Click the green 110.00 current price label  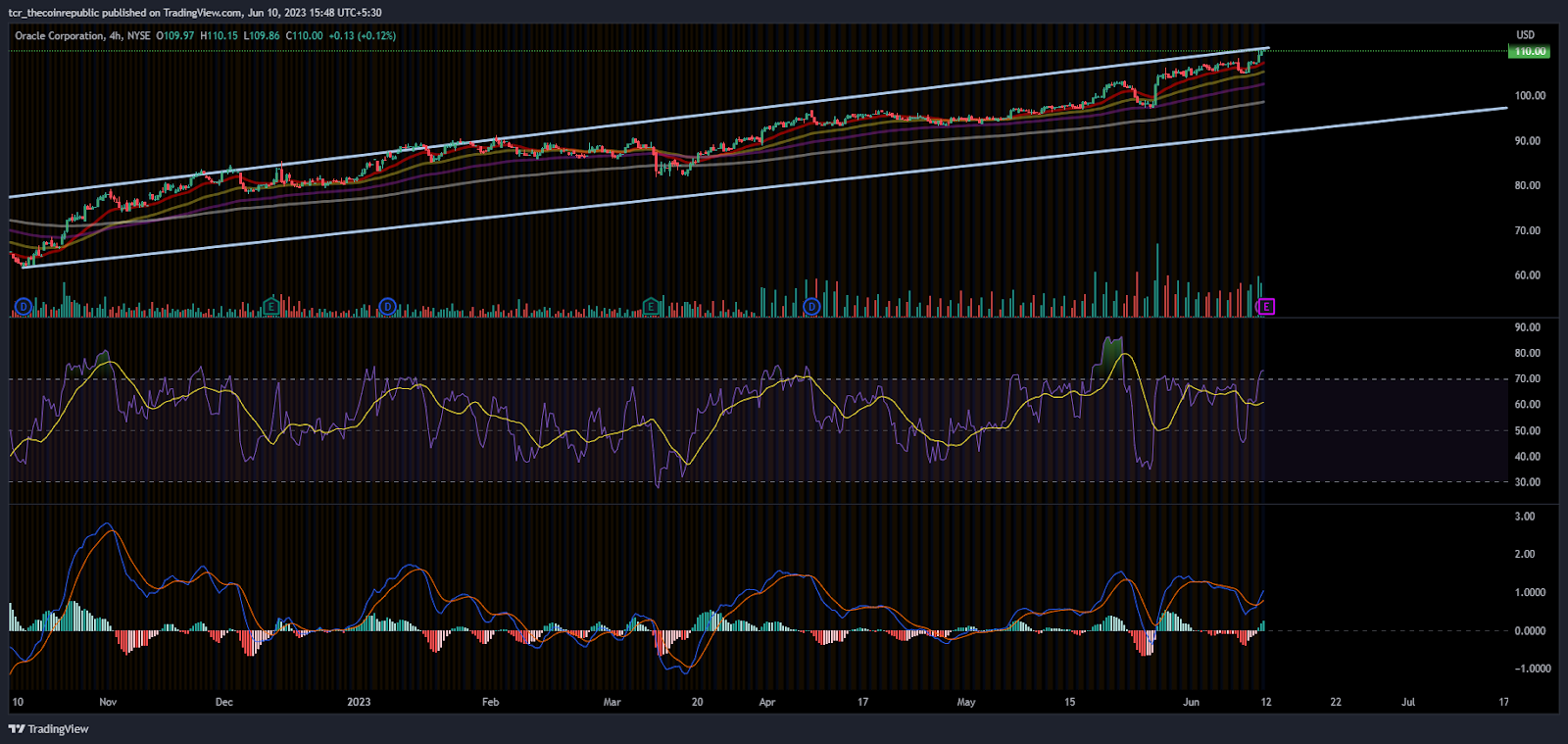1529,51
